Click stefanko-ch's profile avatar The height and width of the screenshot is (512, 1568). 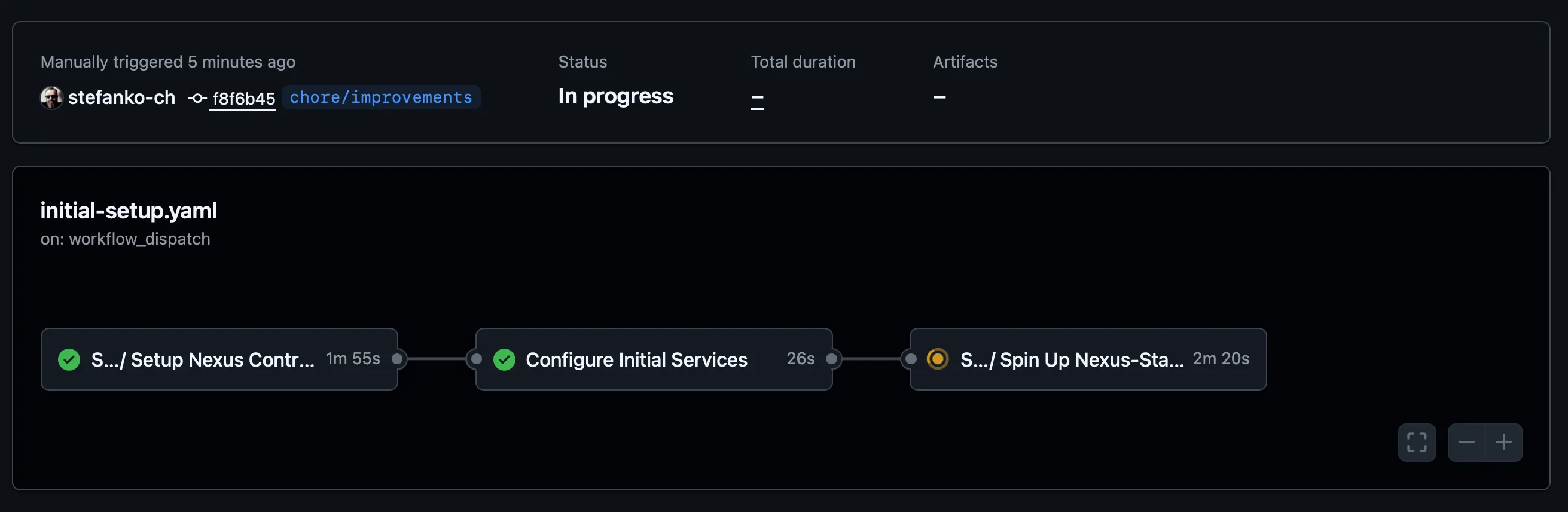[x=52, y=97]
